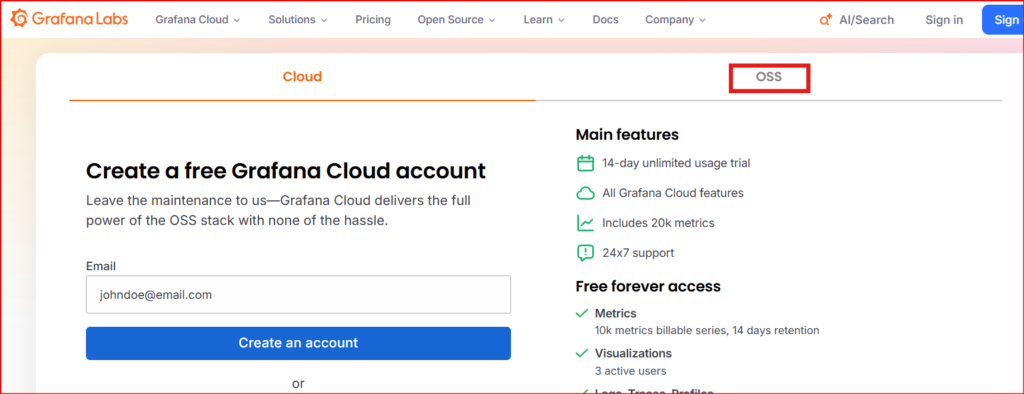Click the heading 'Create a free Grafana Cloud account'

(x=286, y=171)
